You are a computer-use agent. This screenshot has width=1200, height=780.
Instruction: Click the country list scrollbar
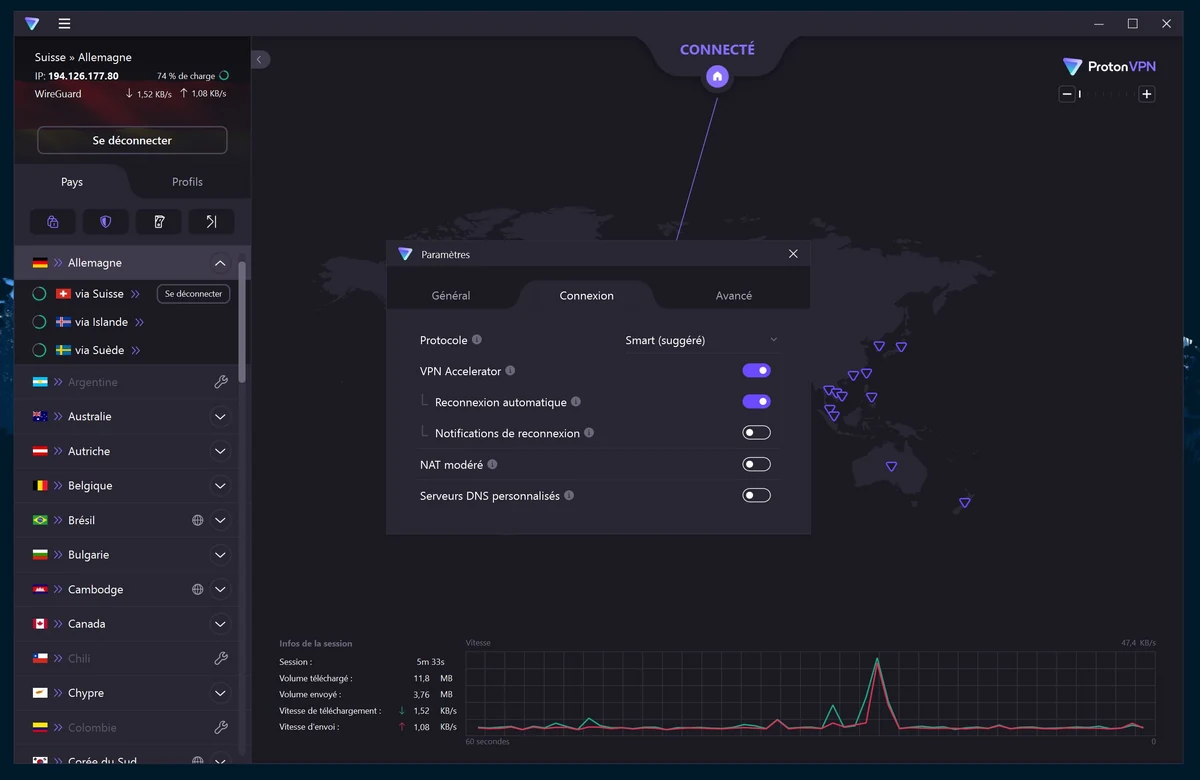click(x=242, y=321)
